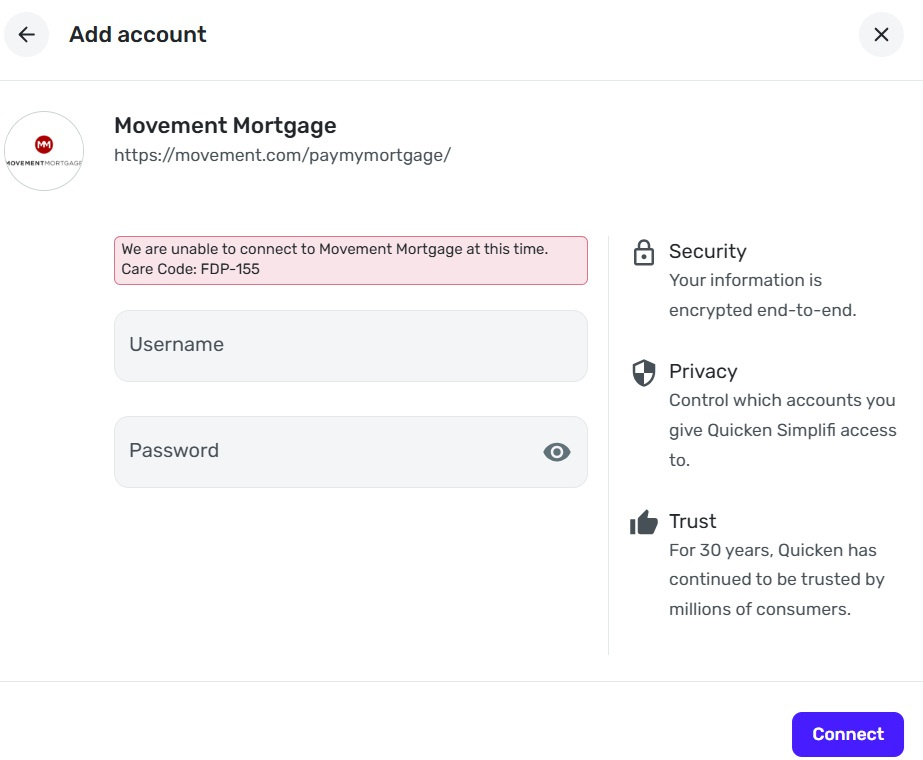The image size is (923, 760).
Task: Go back using the left arrow icon
Action: pos(27,35)
